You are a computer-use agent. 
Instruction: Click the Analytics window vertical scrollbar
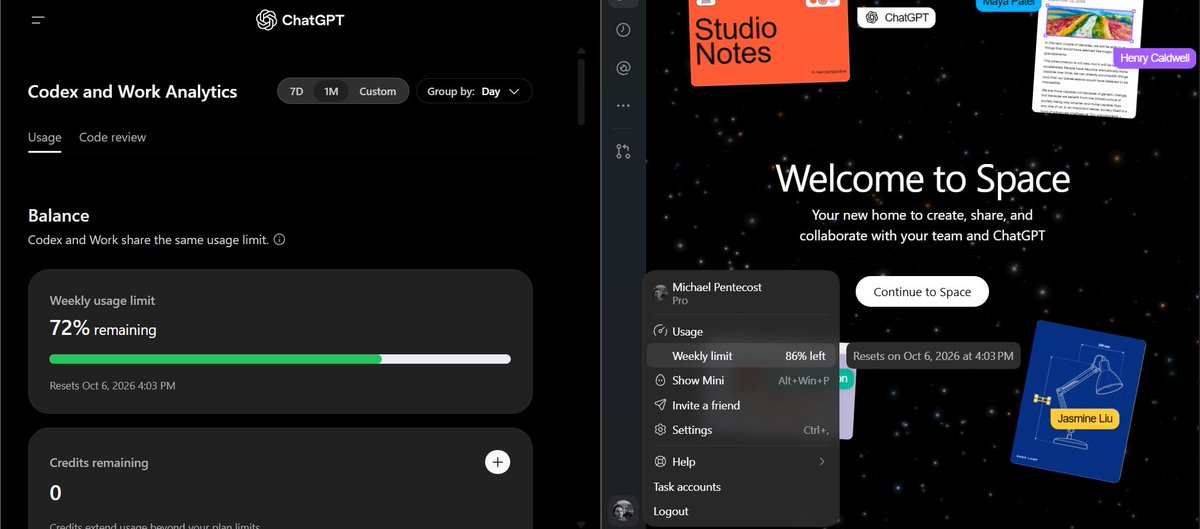point(582,92)
